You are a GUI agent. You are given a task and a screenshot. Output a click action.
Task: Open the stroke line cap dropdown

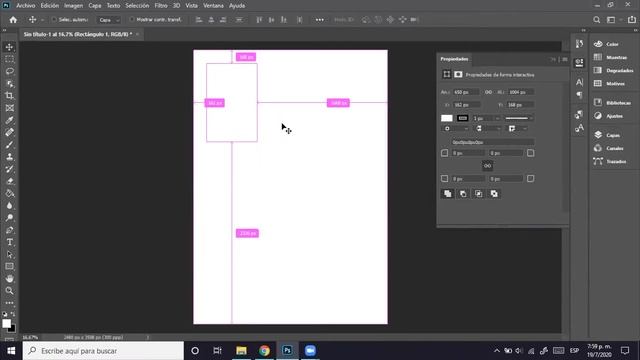pos(488,129)
